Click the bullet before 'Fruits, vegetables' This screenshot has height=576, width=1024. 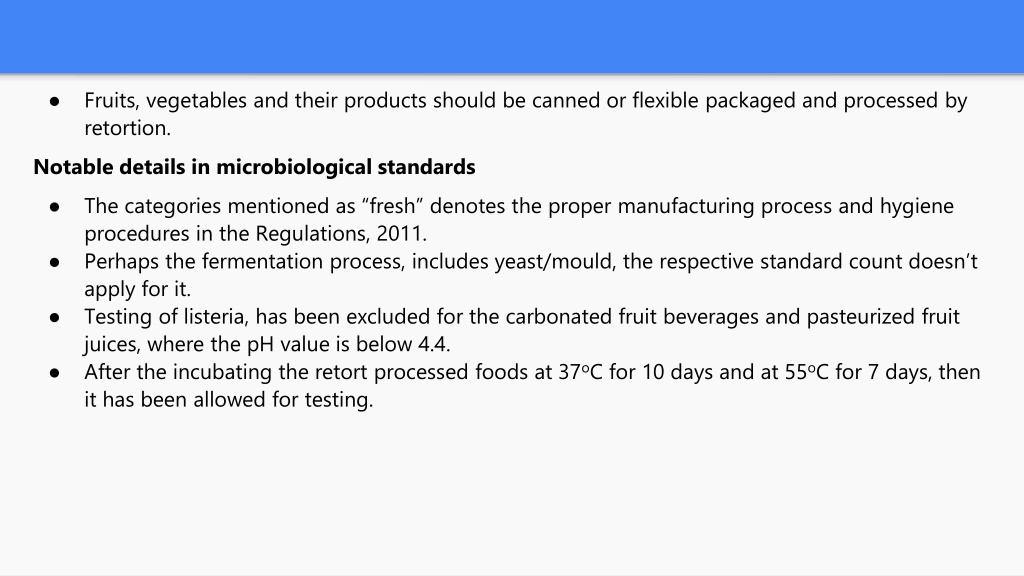point(55,102)
